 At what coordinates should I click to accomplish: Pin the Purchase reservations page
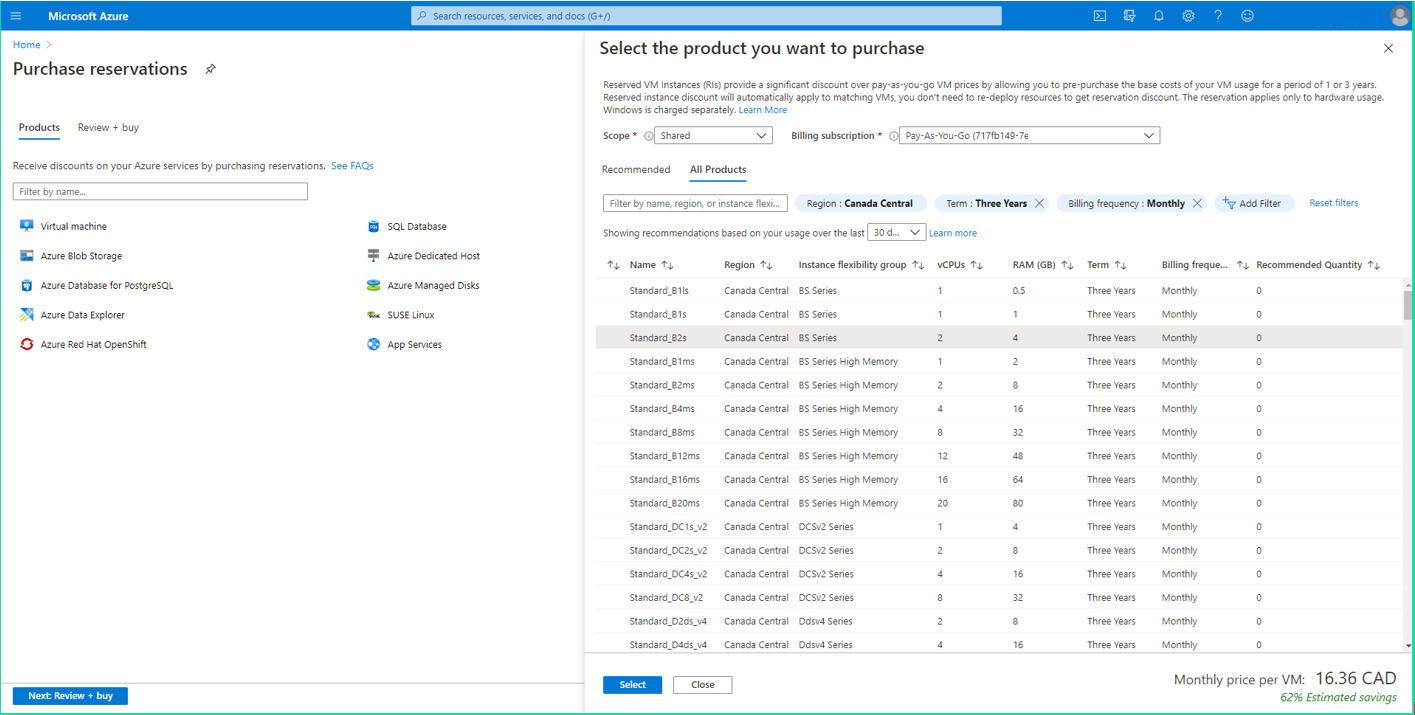pyautogui.click(x=210, y=70)
